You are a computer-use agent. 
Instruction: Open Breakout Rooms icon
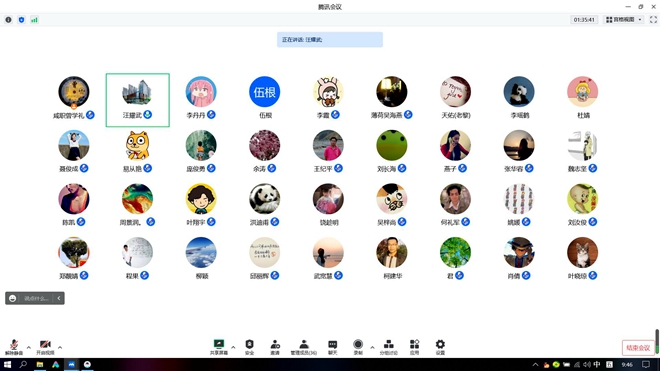(389, 347)
